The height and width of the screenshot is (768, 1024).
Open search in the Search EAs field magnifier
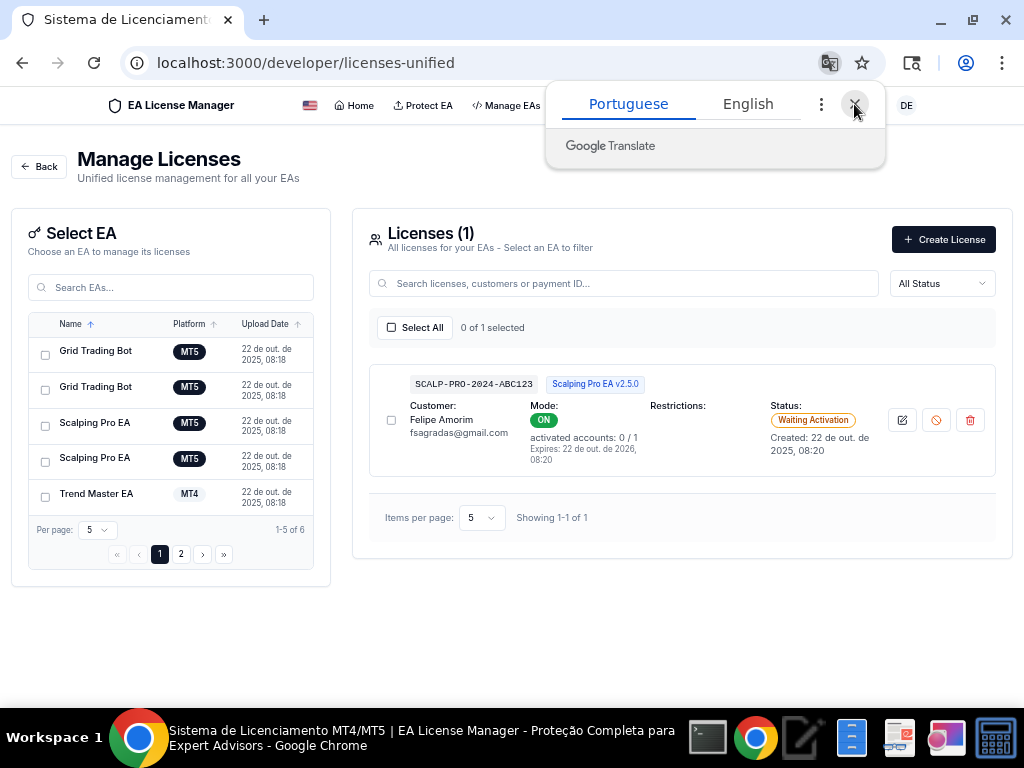click(x=41, y=287)
